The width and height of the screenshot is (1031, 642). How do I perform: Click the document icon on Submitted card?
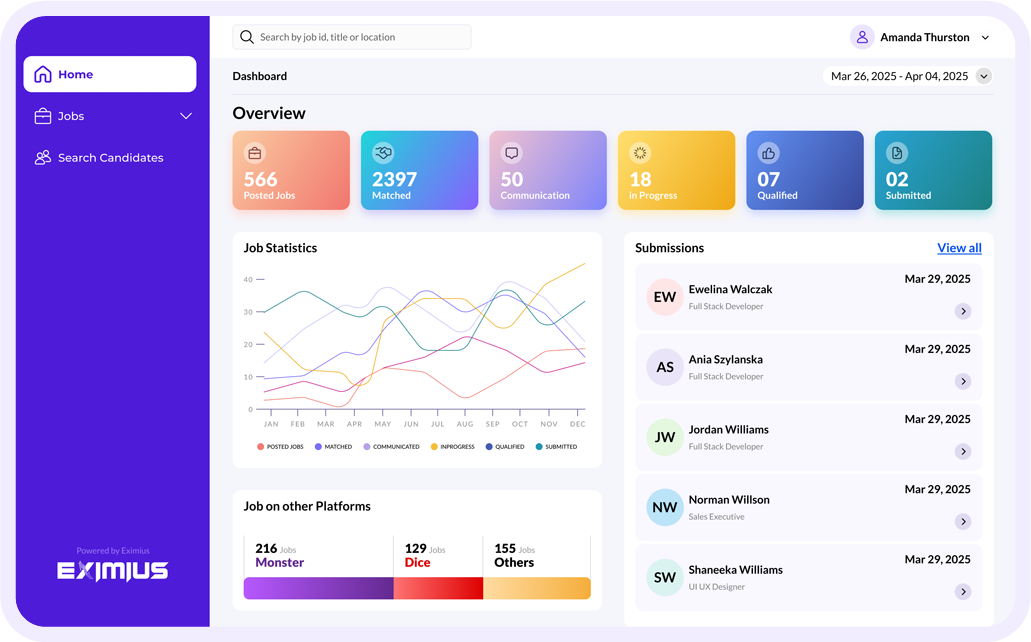pyautogui.click(x=897, y=153)
